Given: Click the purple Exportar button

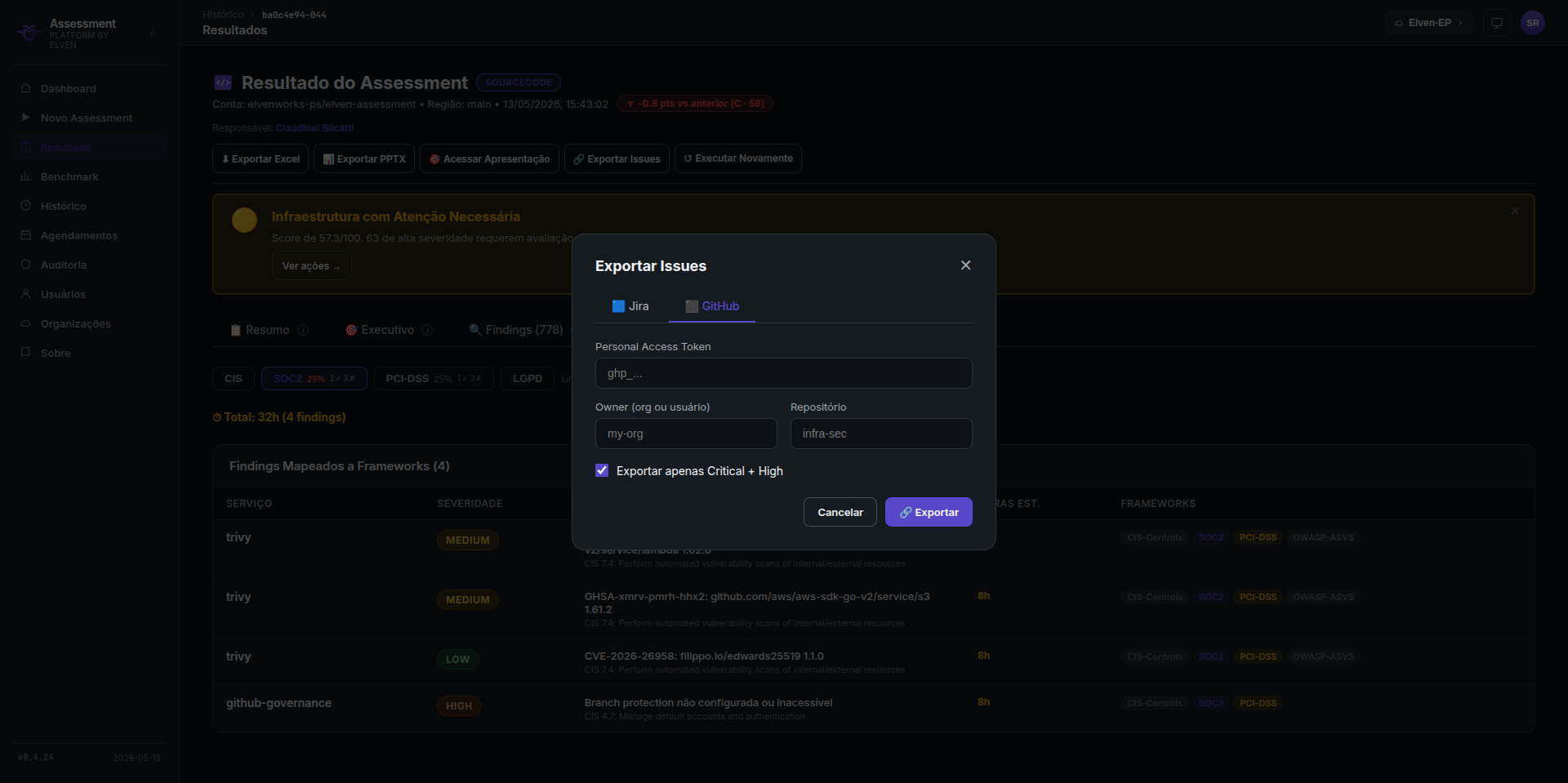Looking at the screenshot, I should pyautogui.click(x=929, y=512).
